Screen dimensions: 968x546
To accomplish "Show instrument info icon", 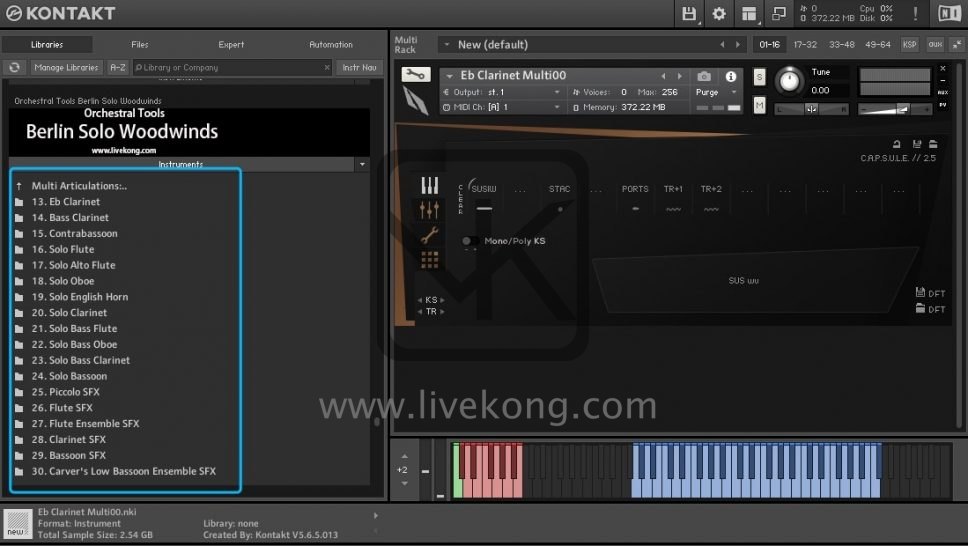I will (731, 76).
